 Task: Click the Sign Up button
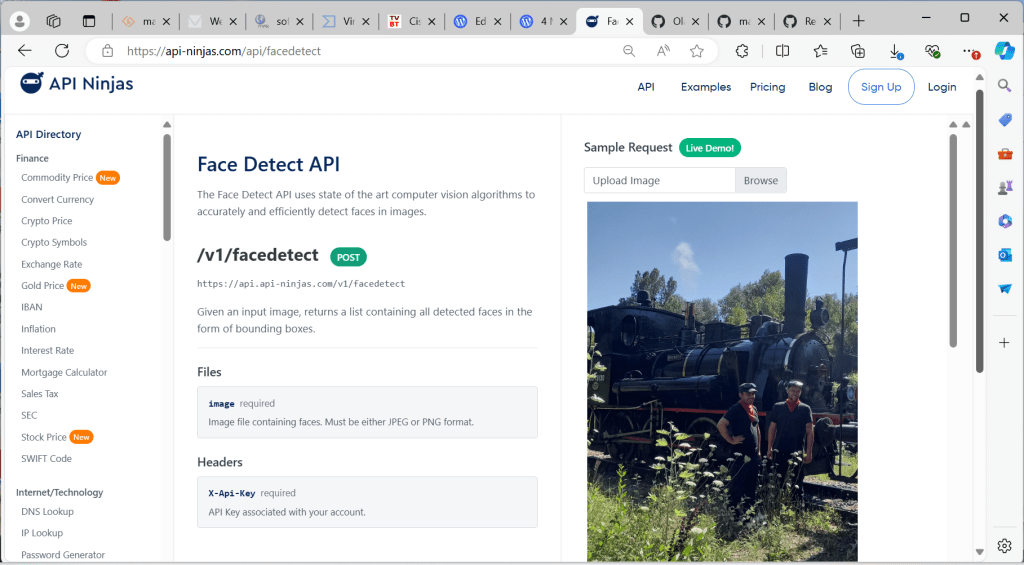[881, 87]
